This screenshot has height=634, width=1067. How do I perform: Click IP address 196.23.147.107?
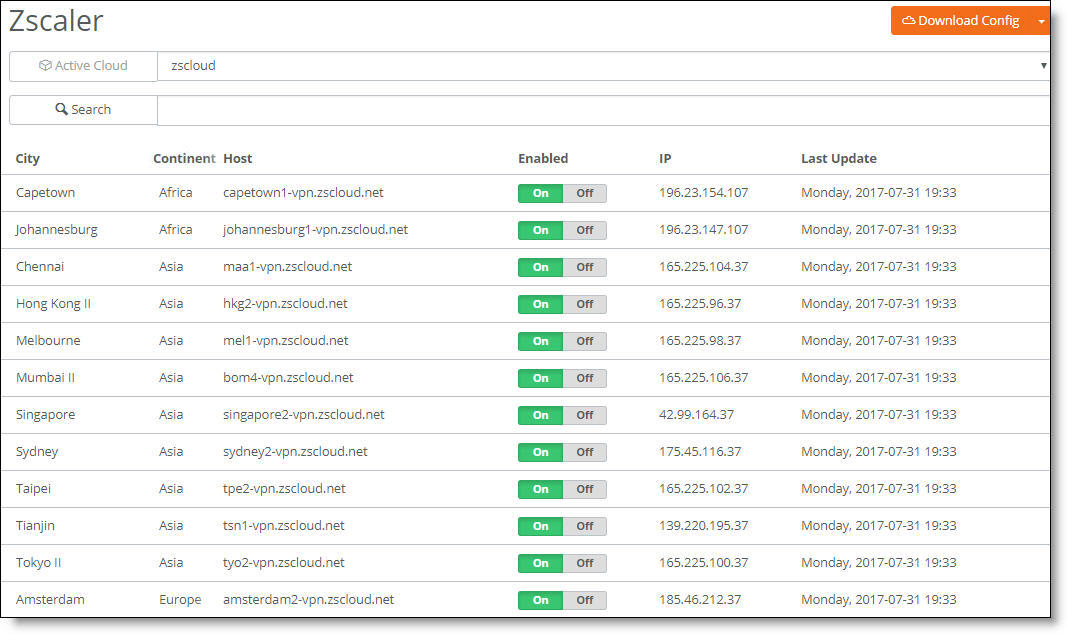[x=703, y=229]
